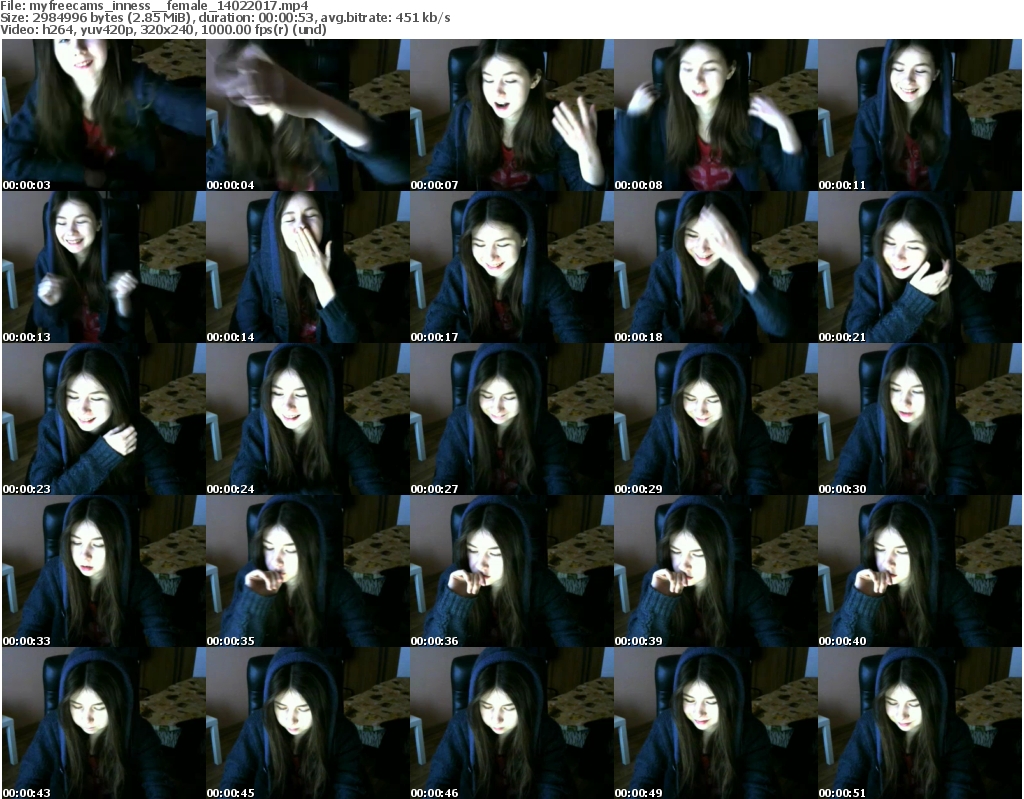1024x799 pixels.
Task: Pick the thumbnail frame stamped 00:00:29
Action: [x=715, y=419]
